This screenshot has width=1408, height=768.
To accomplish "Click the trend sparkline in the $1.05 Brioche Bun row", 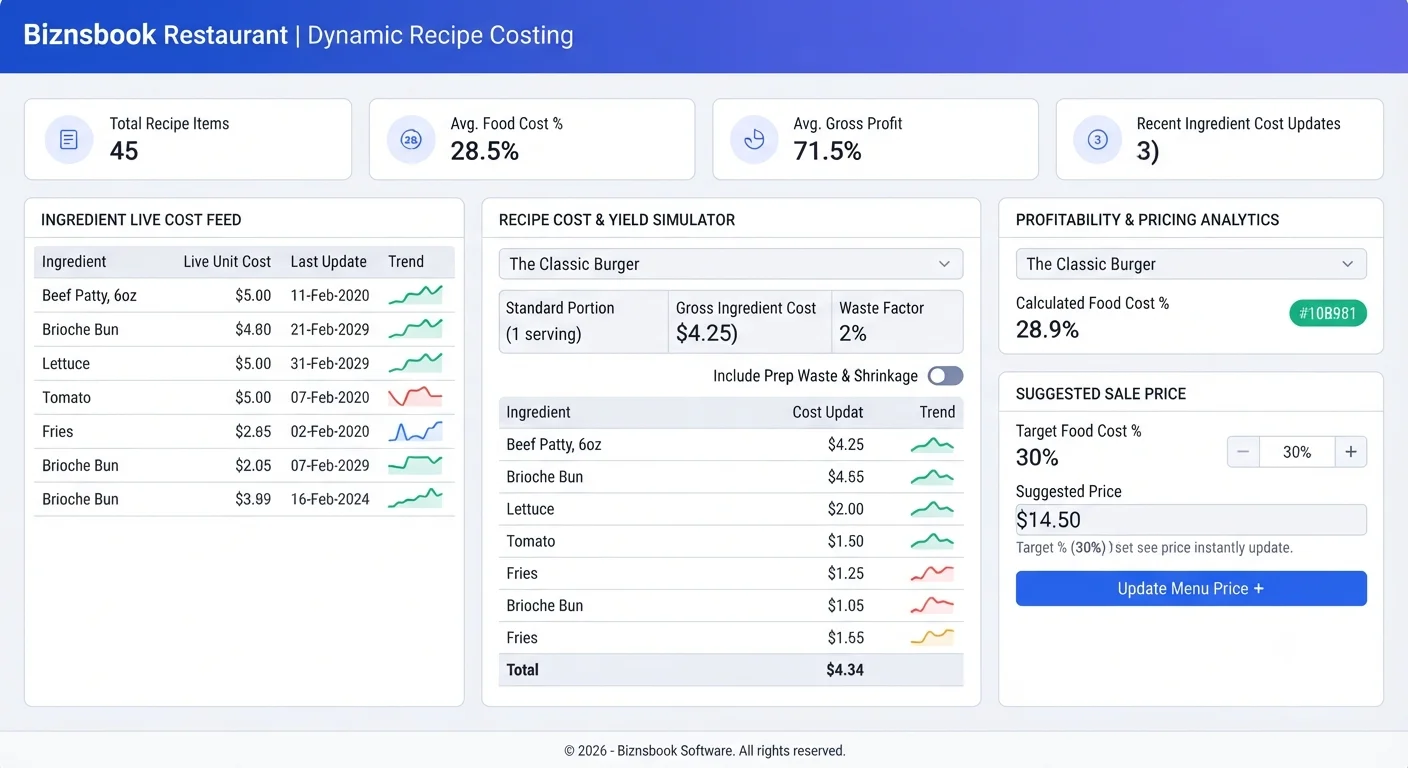I will point(932,605).
